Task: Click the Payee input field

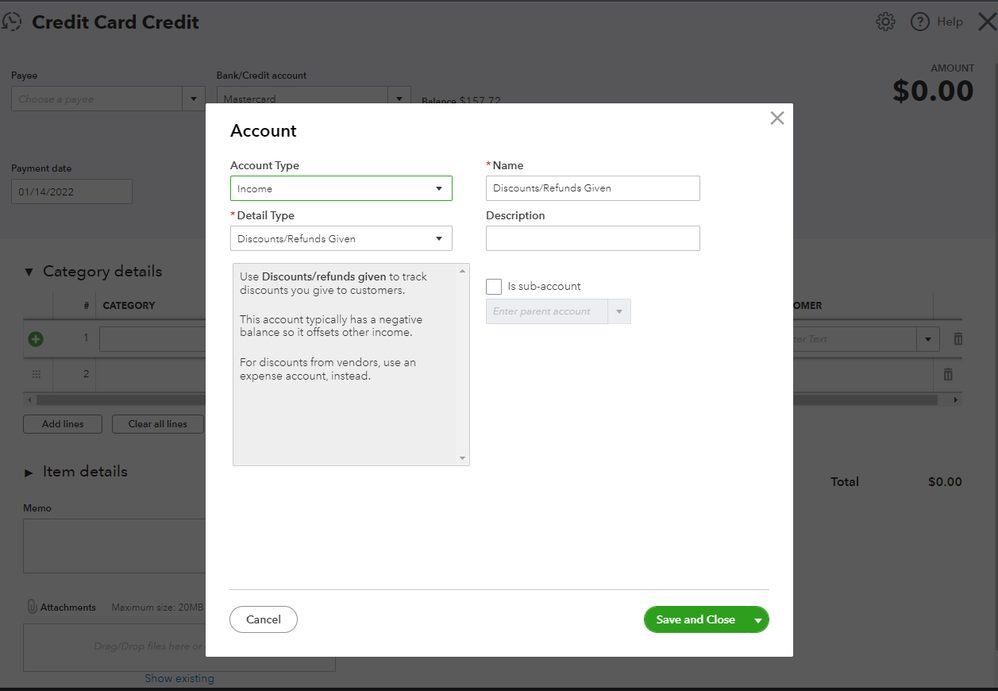Action: [x=97, y=99]
